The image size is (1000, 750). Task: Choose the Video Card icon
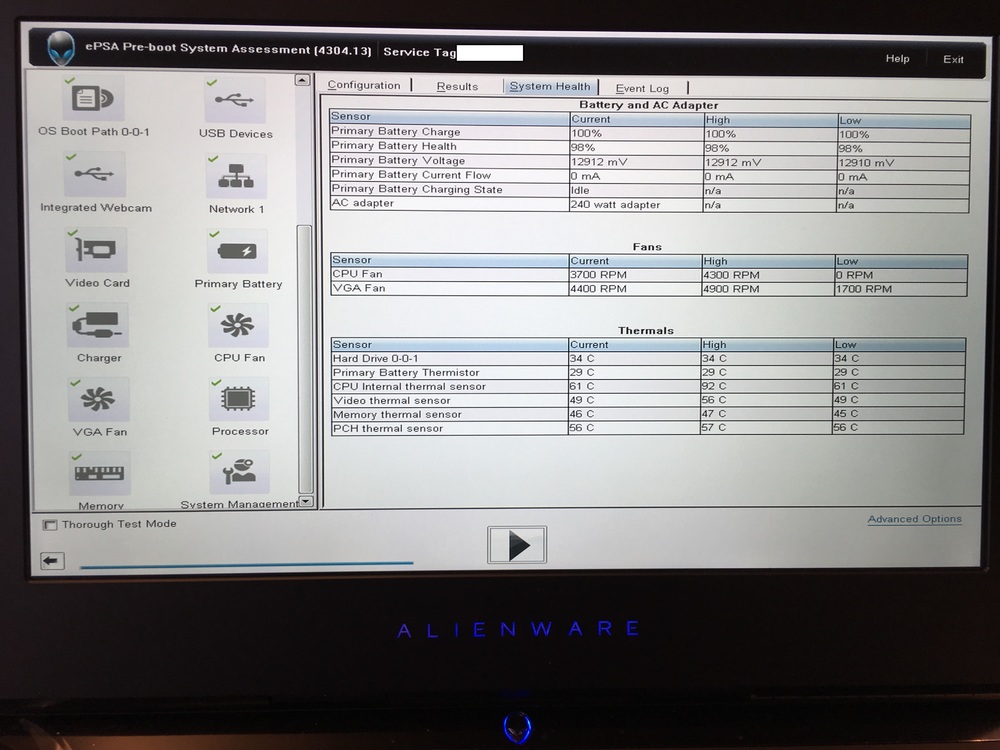coord(97,250)
